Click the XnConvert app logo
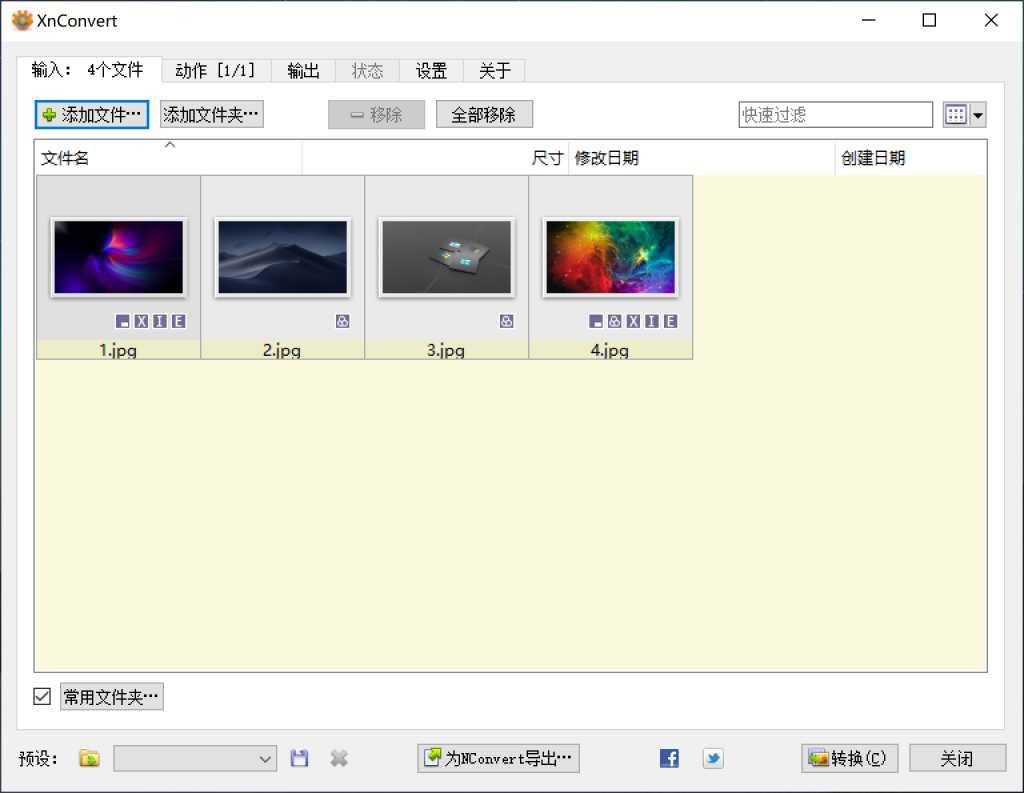This screenshot has width=1024, height=793. [x=22, y=20]
